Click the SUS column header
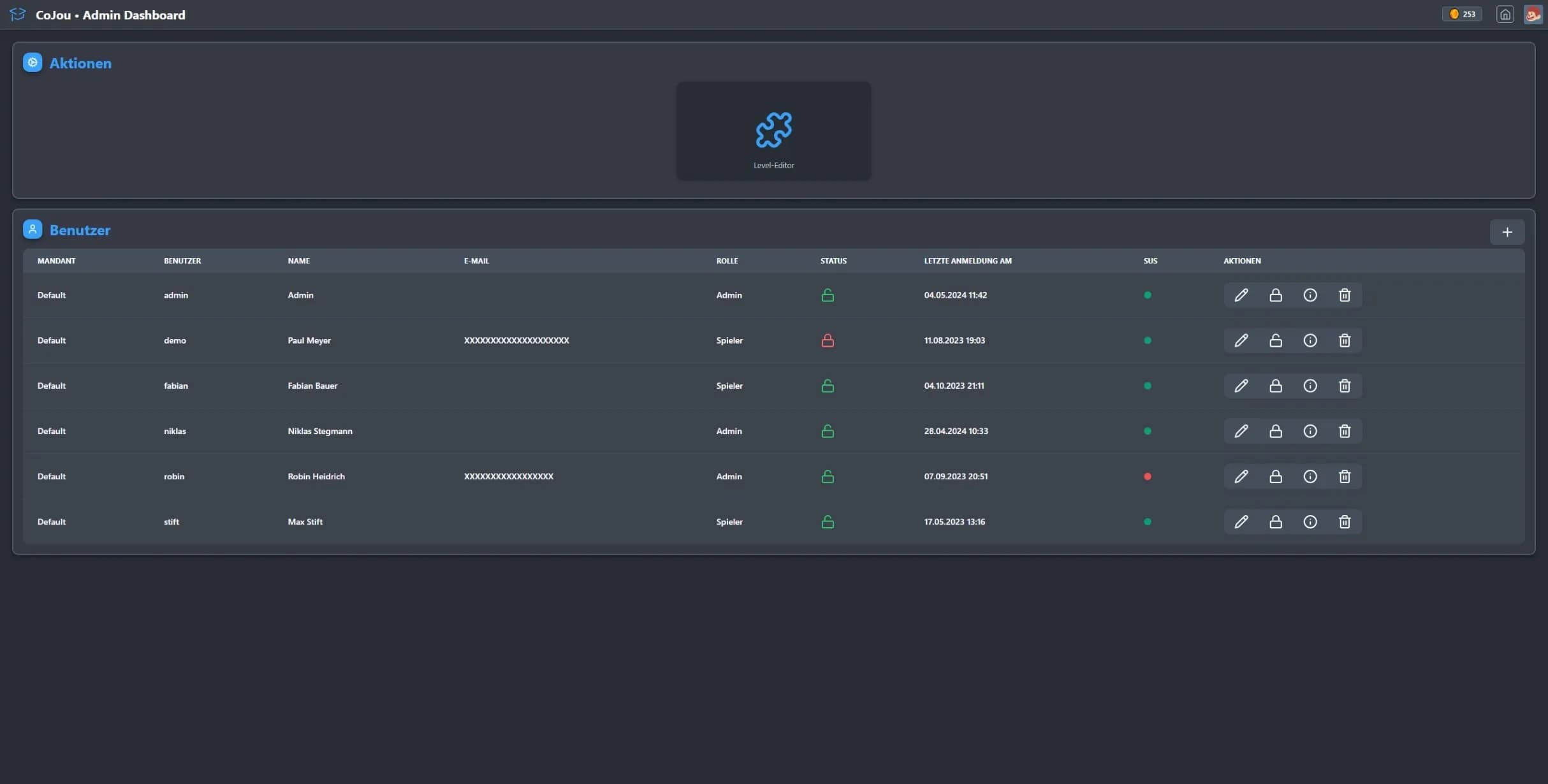 pos(1150,261)
